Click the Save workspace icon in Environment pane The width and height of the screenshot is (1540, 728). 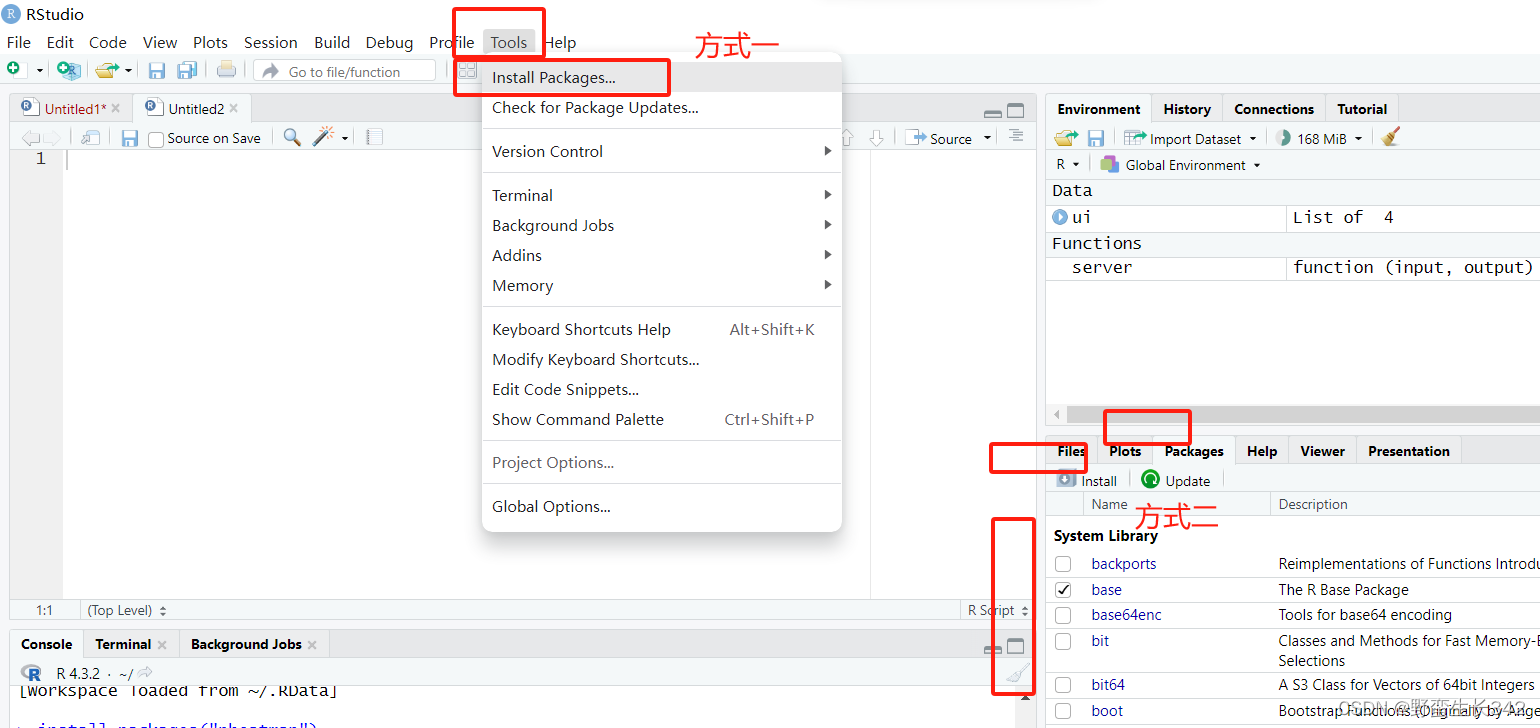point(1096,138)
